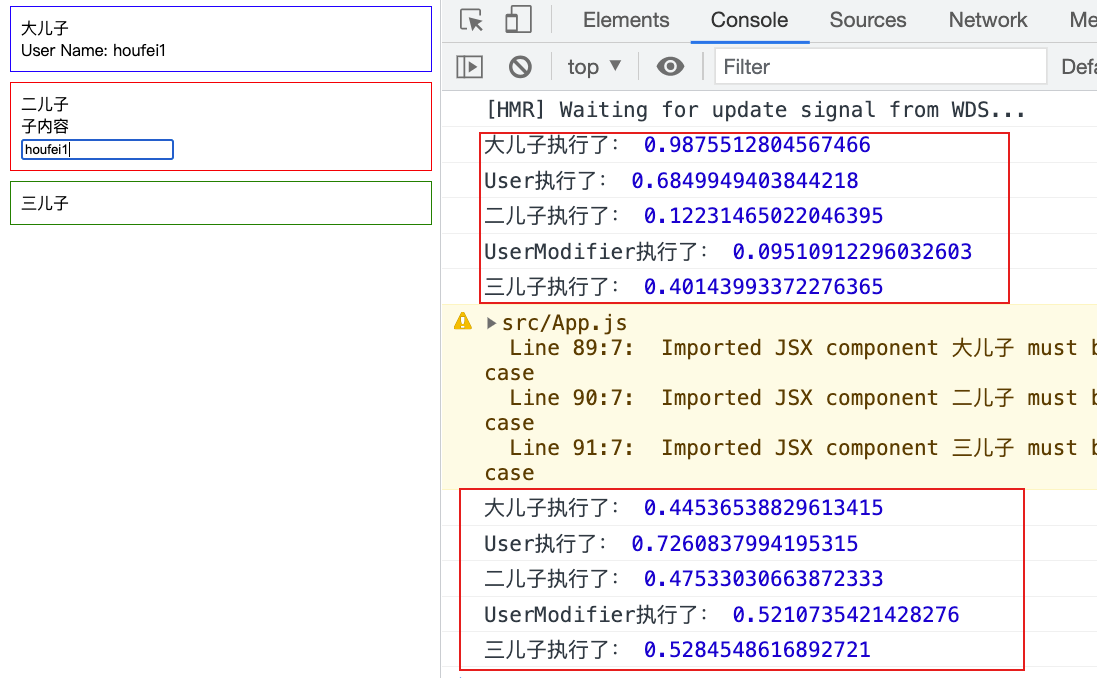Screen dimensions: 1097x678
Task: Click the yellow warning triangle icon
Action: (463, 322)
